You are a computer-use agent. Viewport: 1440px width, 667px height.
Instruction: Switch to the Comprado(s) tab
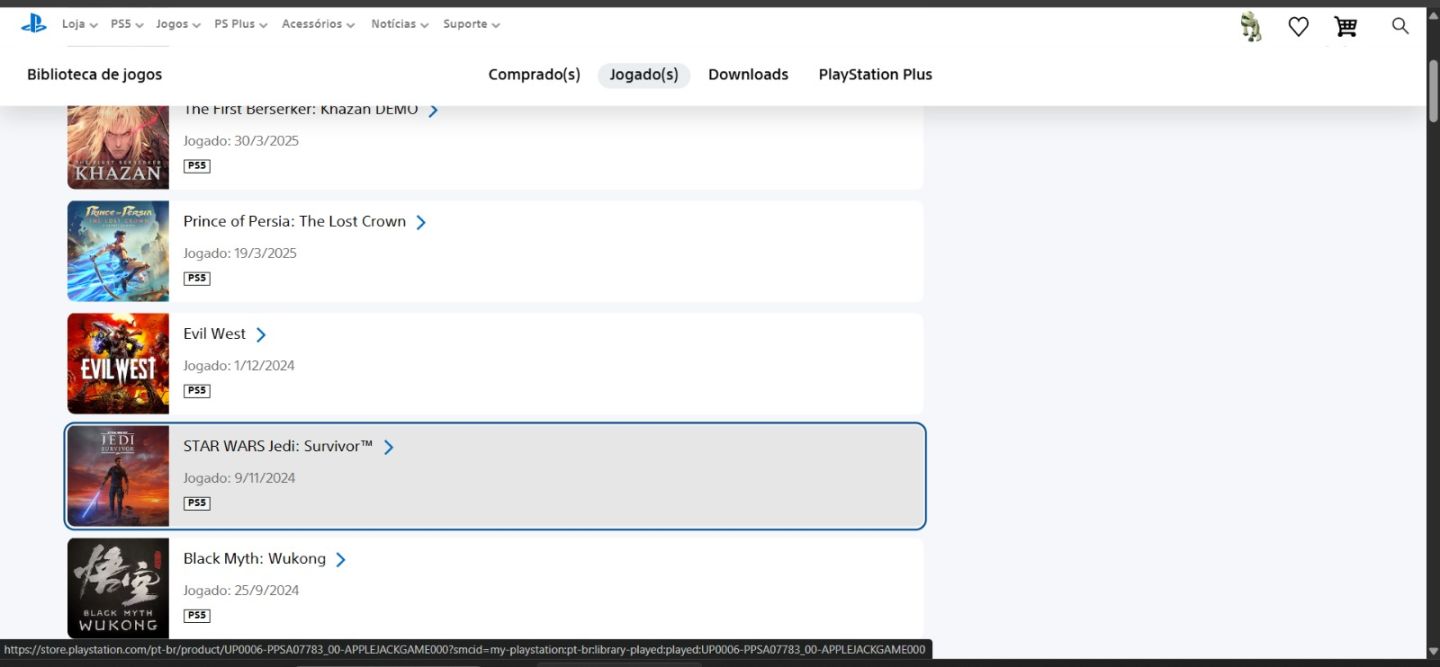[x=534, y=75]
